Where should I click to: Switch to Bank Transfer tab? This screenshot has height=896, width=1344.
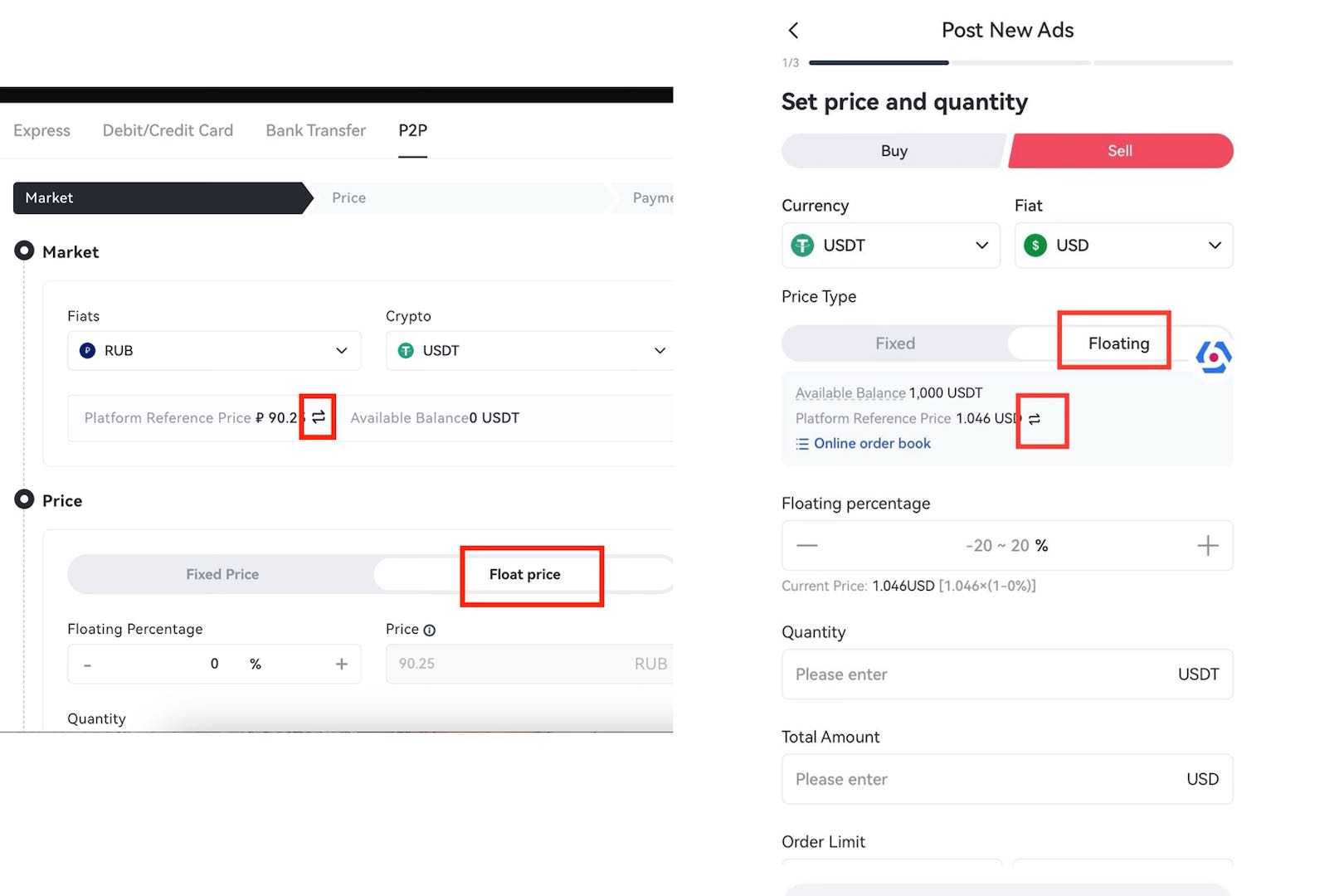tap(315, 130)
